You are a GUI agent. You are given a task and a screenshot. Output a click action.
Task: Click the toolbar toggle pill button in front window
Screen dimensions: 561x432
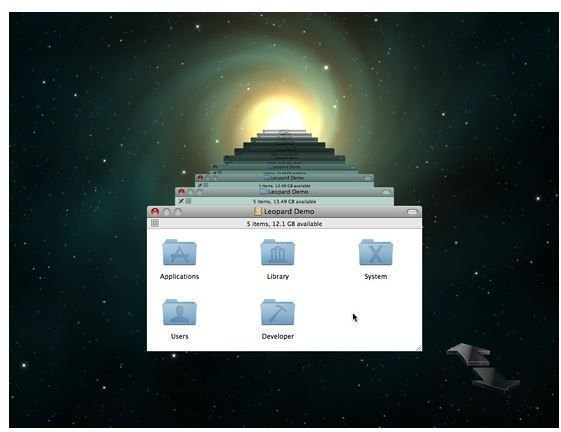pos(412,212)
